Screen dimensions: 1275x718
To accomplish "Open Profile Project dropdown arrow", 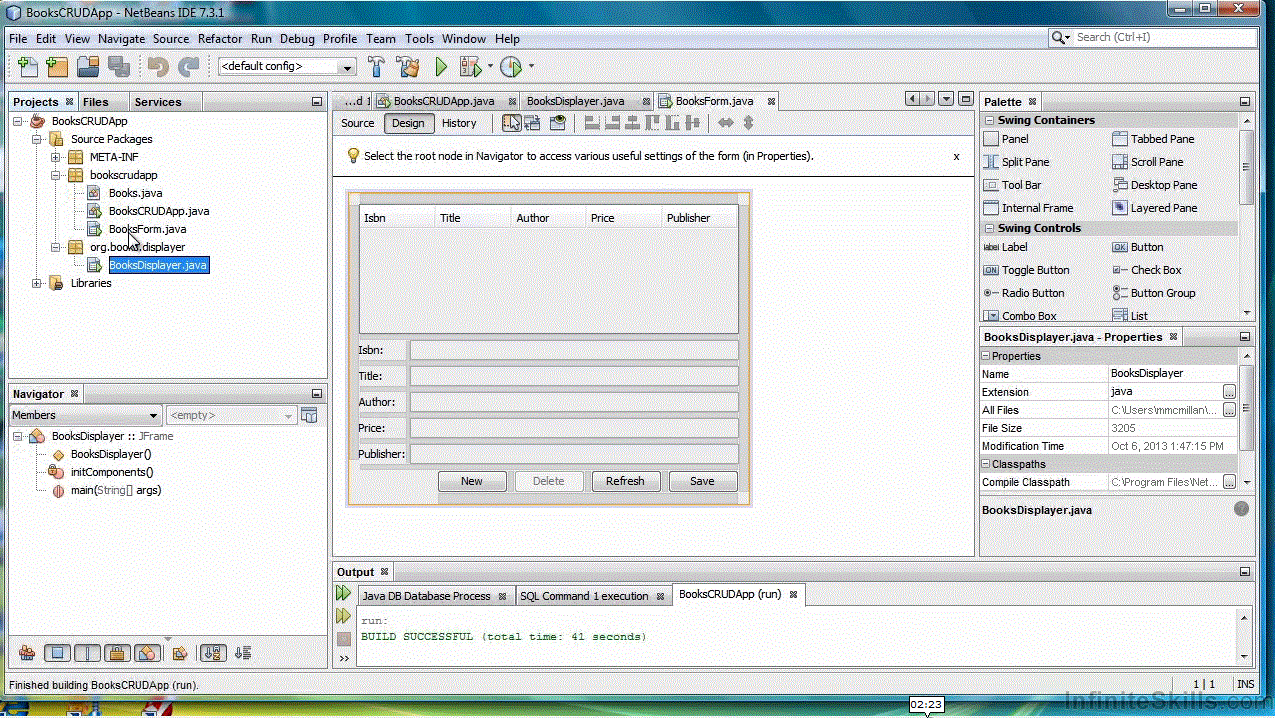I will 531,67.
